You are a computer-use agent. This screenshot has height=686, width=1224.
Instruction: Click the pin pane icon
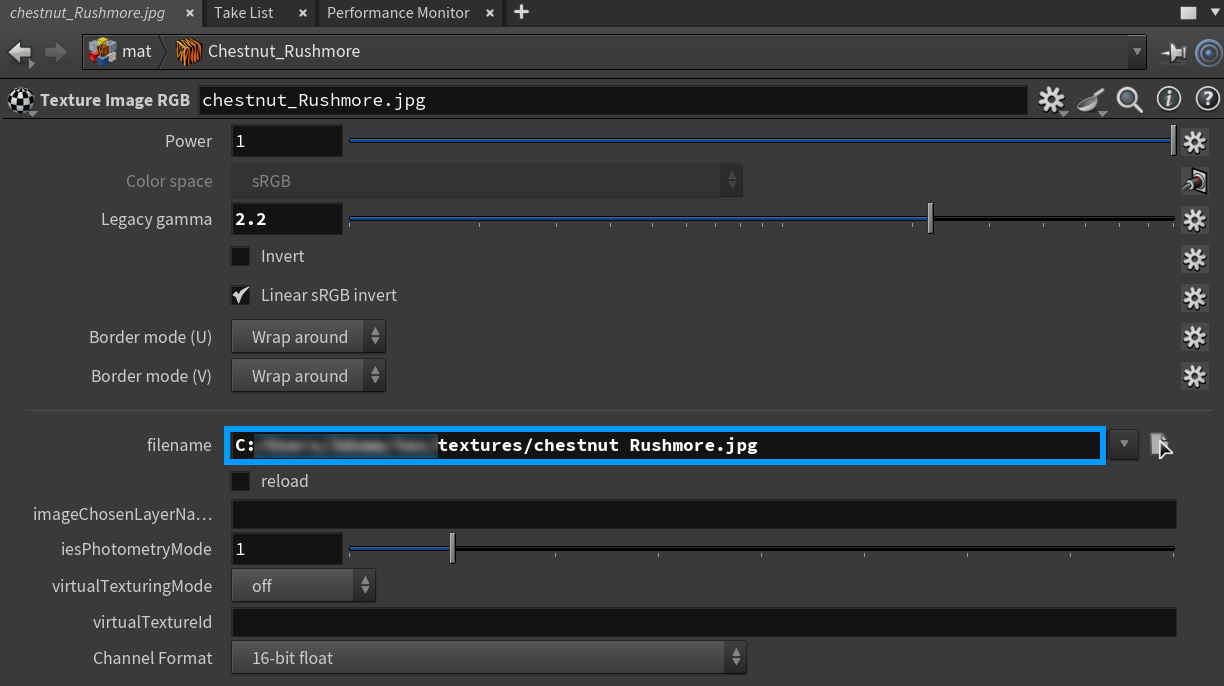[1173, 52]
